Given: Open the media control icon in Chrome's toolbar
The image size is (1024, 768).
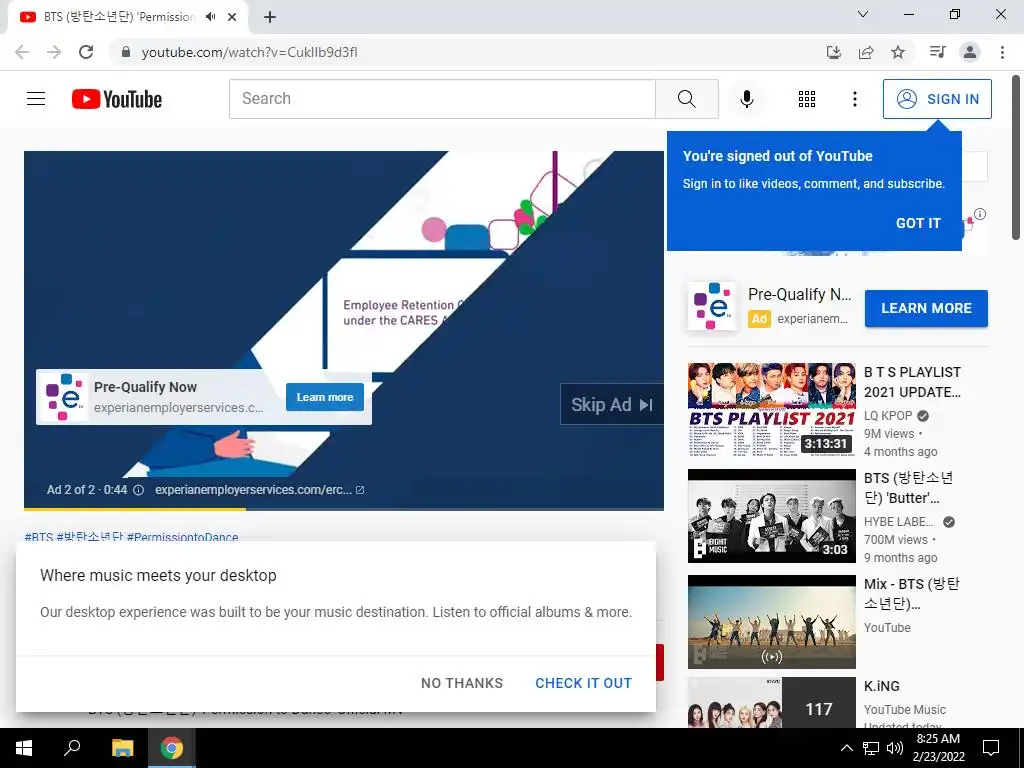Looking at the screenshot, I should (937, 52).
